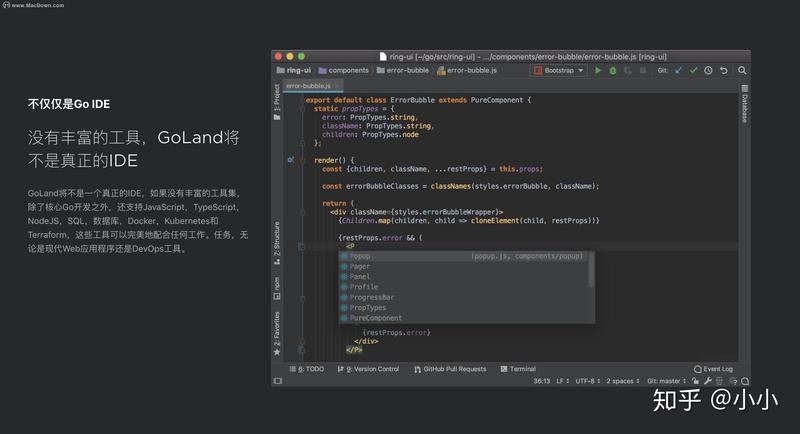This screenshot has height=434, width=800.
Task: Click the 36:13 cursor position indicator
Action: (x=542, y=381)
